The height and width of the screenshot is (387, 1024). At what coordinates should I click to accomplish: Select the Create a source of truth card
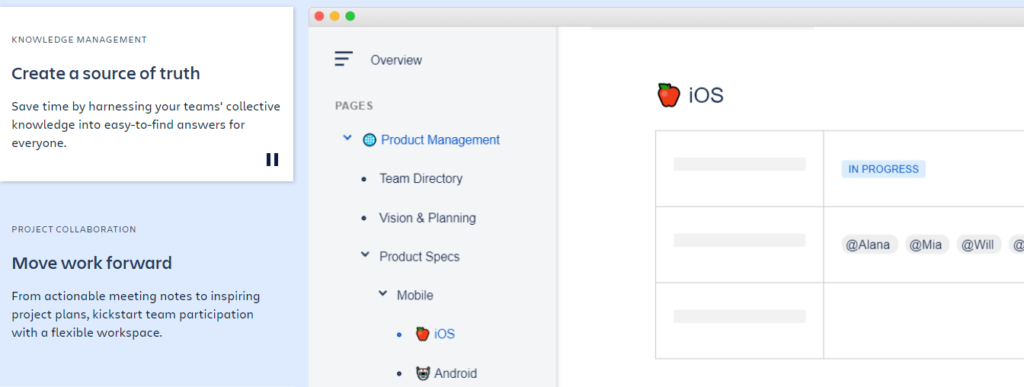tap(146, 94)
